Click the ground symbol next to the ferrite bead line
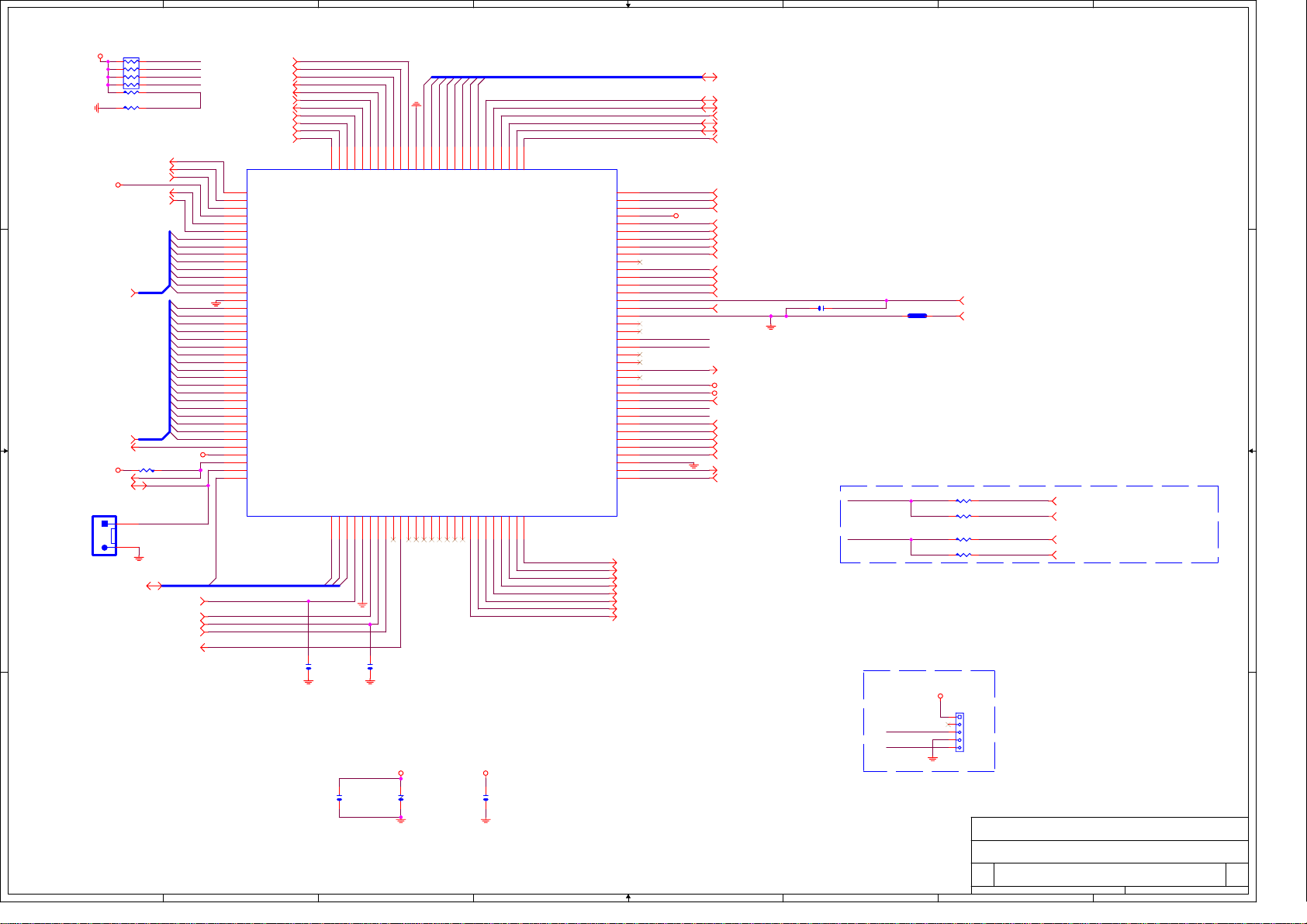Screen dimensions: 1307x924 770,326
